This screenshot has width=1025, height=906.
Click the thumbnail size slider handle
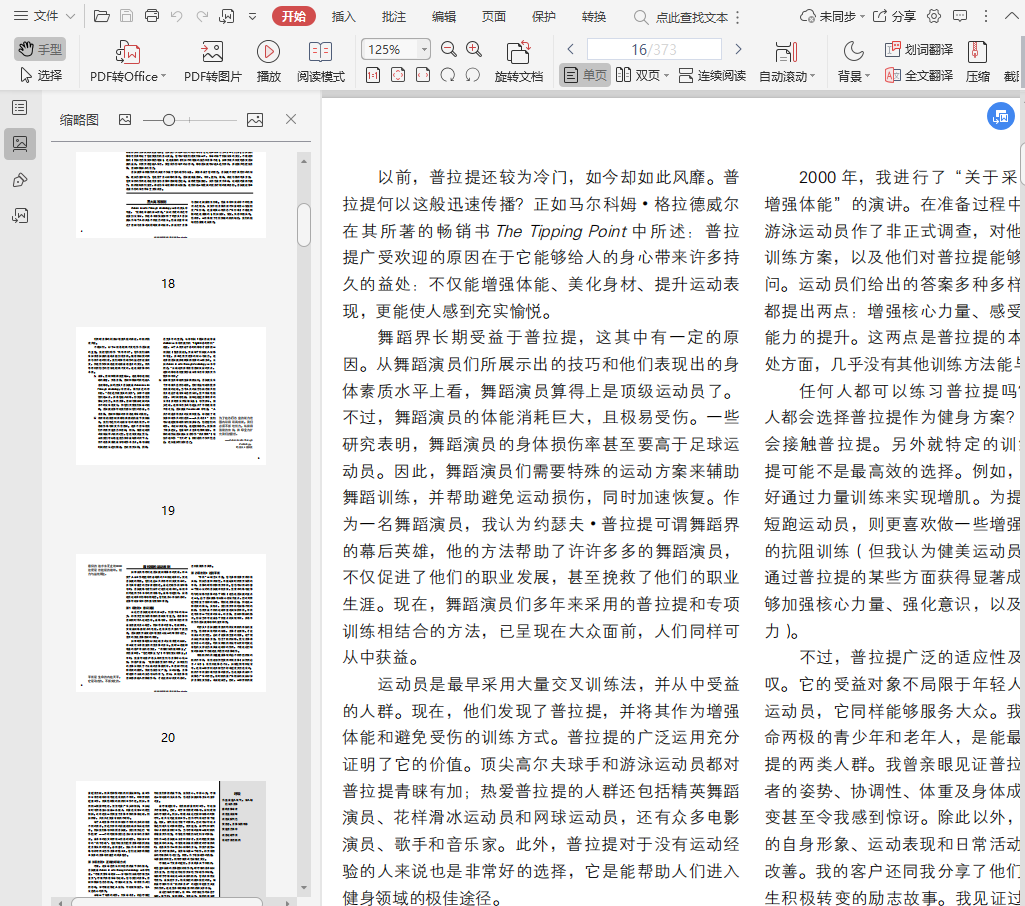point(169,120)
